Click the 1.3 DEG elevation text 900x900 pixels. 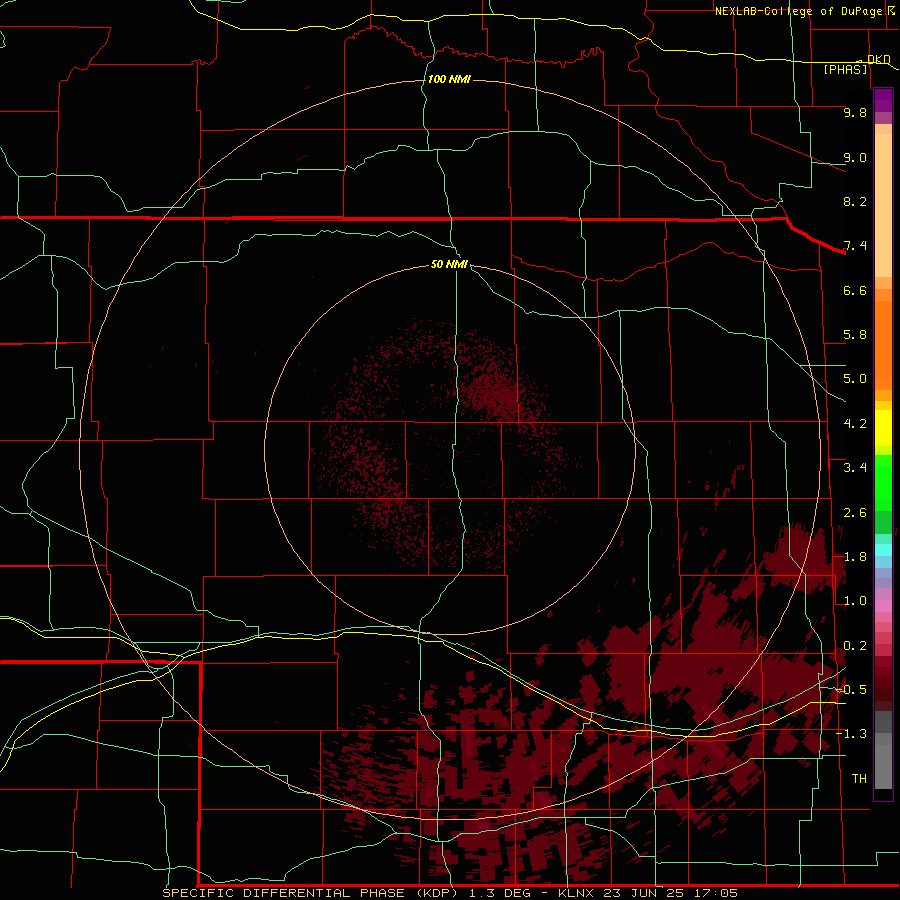(x=502, y=893)
